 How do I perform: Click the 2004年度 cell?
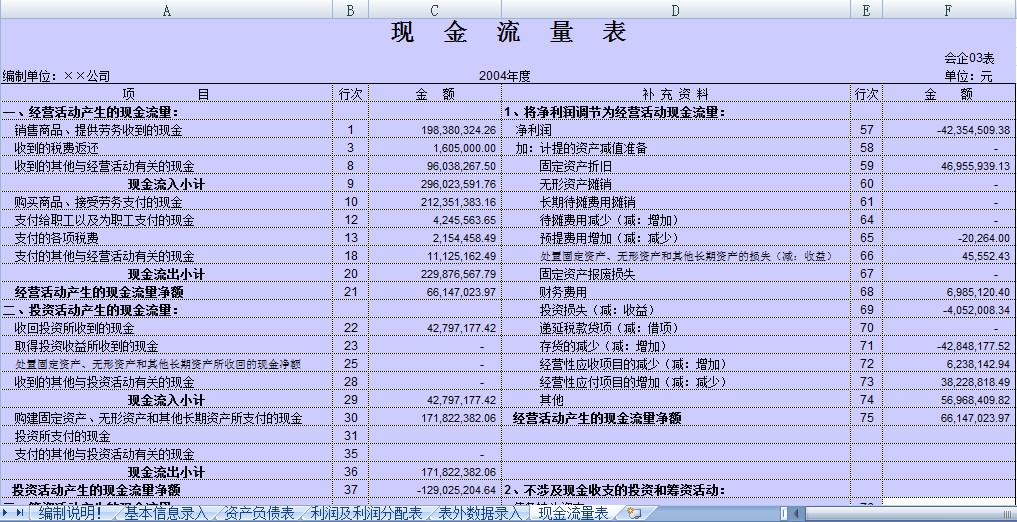pyautogui.click(x=505, y=76)
